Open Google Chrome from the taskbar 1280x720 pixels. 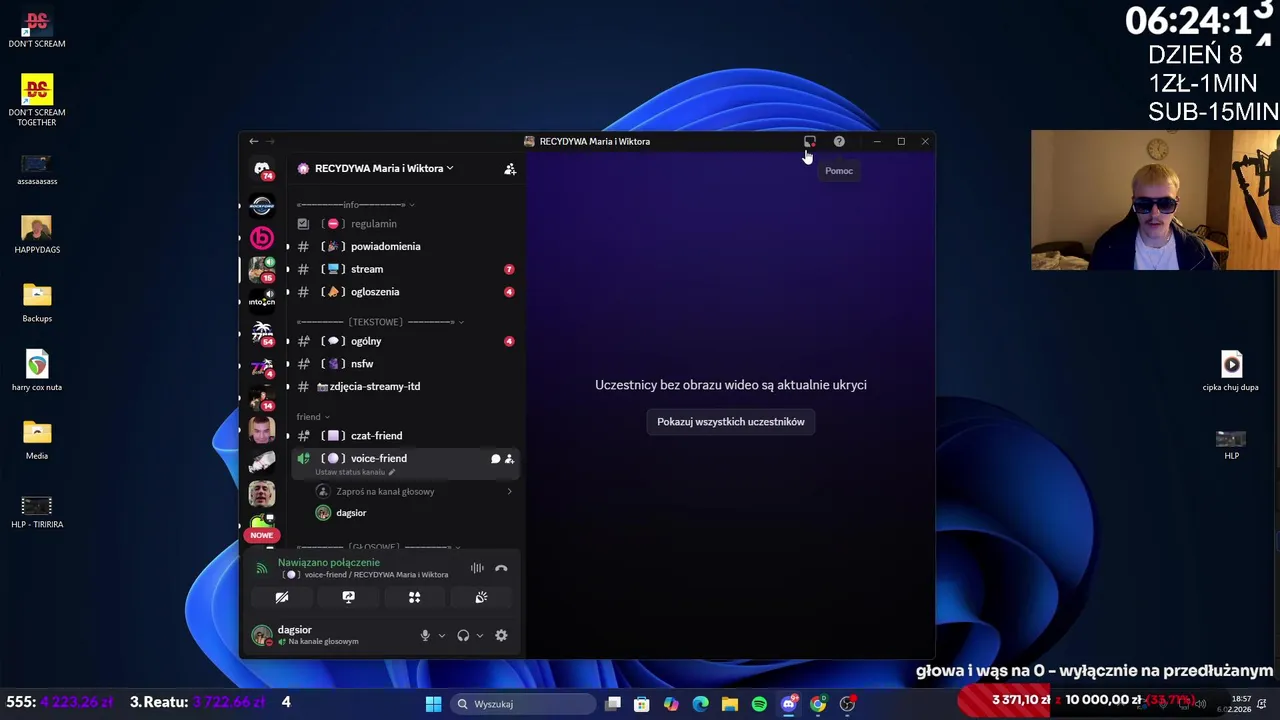point(818,704)
